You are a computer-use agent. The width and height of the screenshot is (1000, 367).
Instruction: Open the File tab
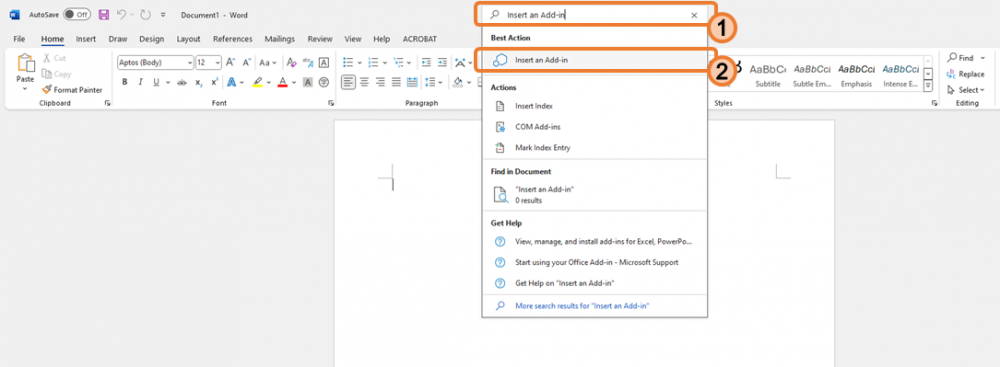pos(19,39)
